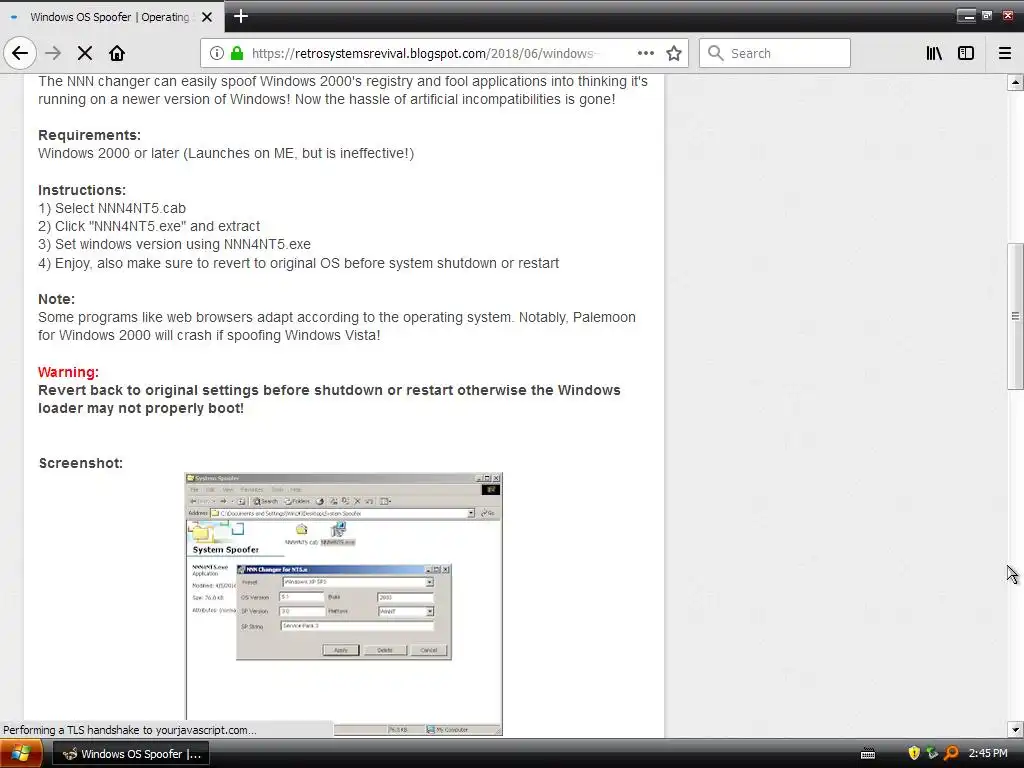Image resolution: width=1024 pixels, height=768 pixels.
Task: Click the Note heading
Action: [56, 299]
